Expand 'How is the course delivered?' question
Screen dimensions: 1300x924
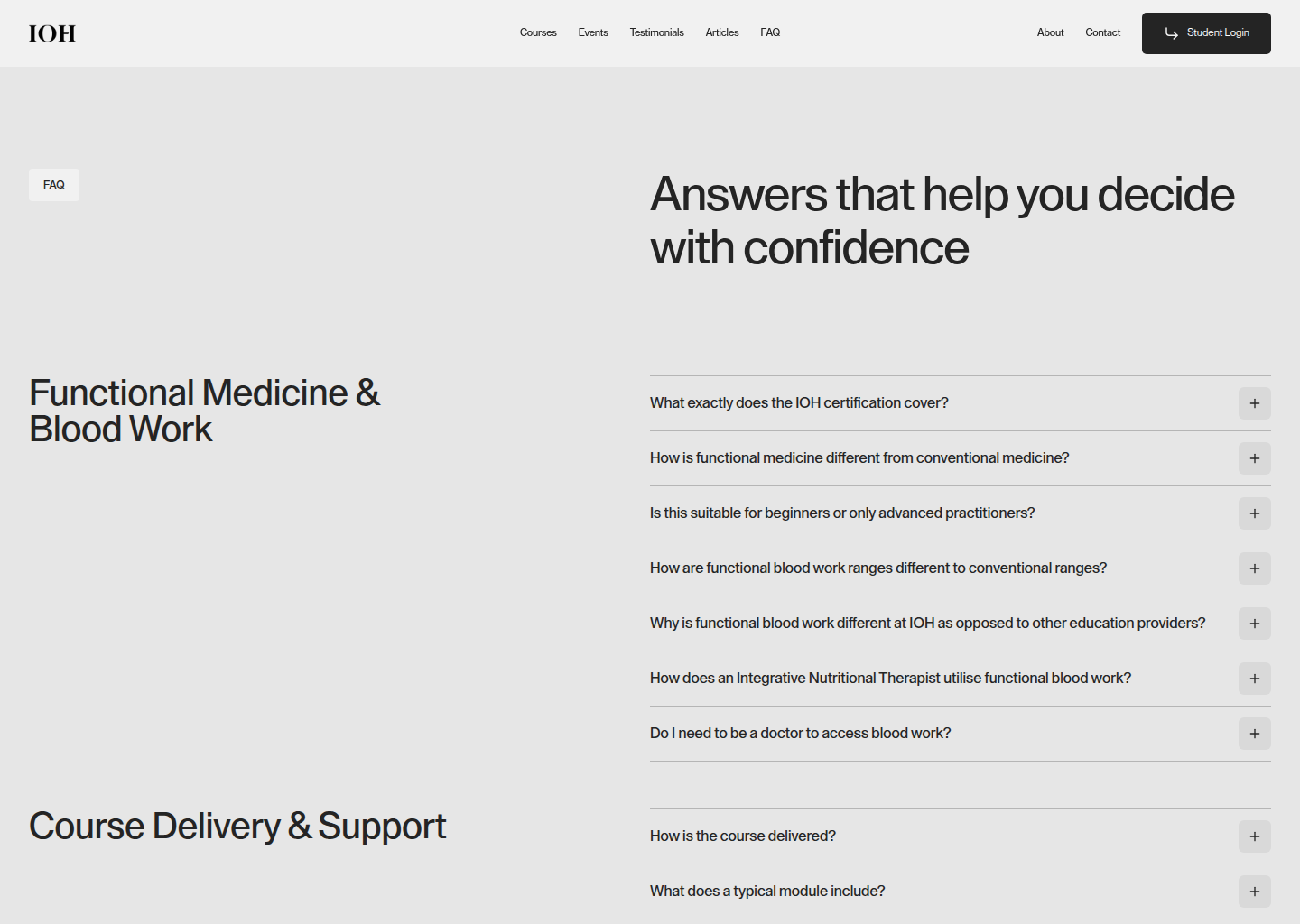click(960, 836)
